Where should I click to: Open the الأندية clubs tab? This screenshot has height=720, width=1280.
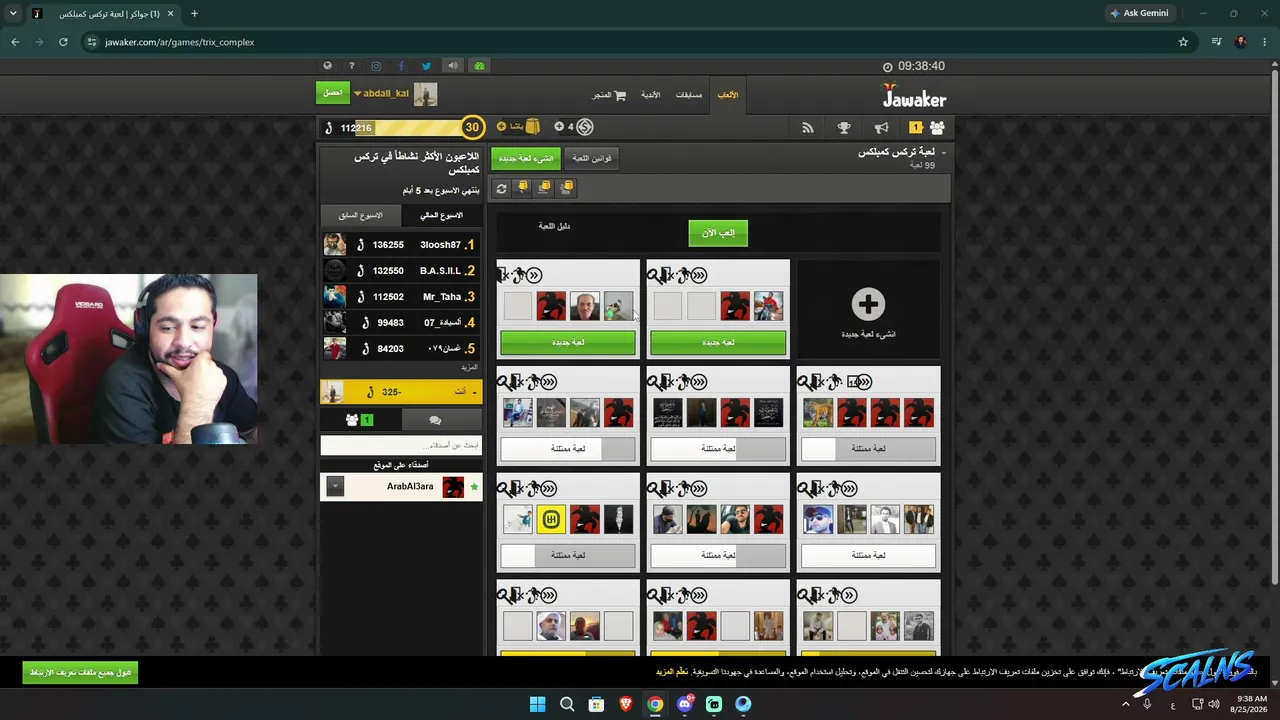650,95
